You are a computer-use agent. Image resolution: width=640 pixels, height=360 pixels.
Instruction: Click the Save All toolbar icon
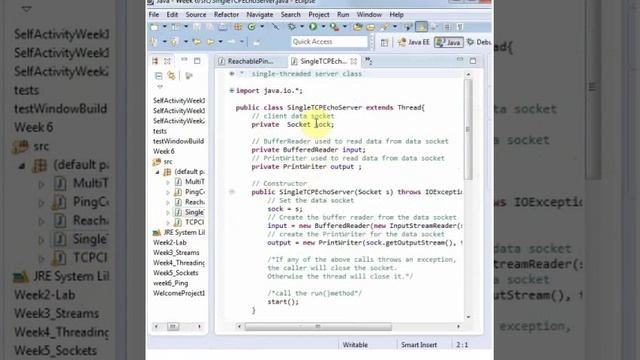pos(209,27)
